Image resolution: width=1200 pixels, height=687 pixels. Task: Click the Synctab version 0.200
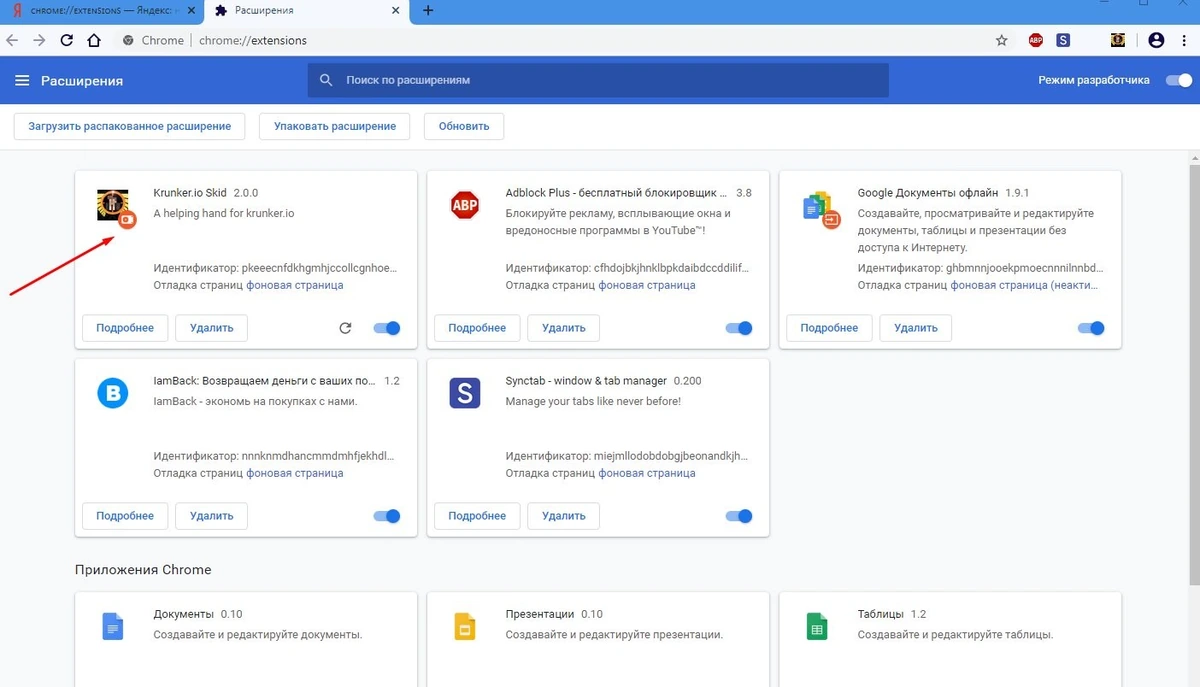tap(687, 381)
